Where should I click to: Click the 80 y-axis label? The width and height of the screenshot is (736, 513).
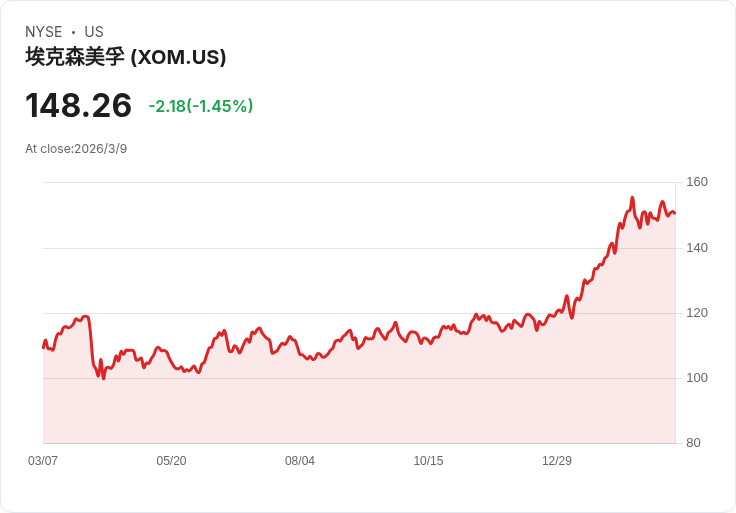point(693,443)
